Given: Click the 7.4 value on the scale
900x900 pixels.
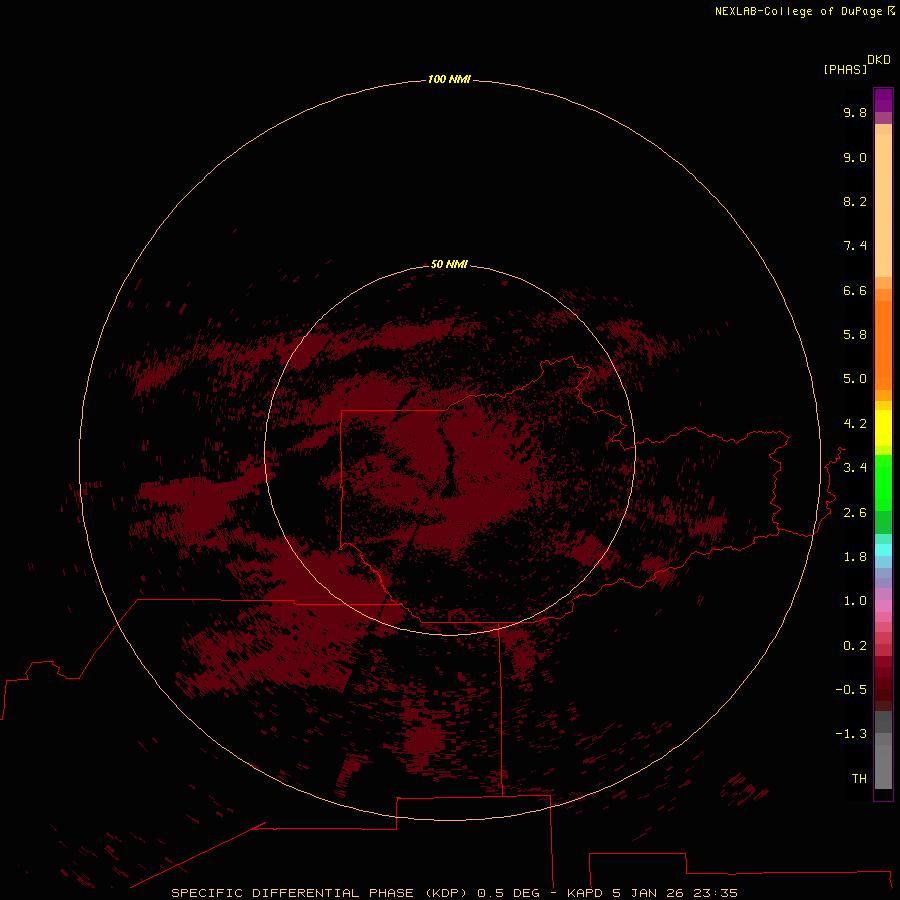Looking at the screenshot, I should (855, 246).
